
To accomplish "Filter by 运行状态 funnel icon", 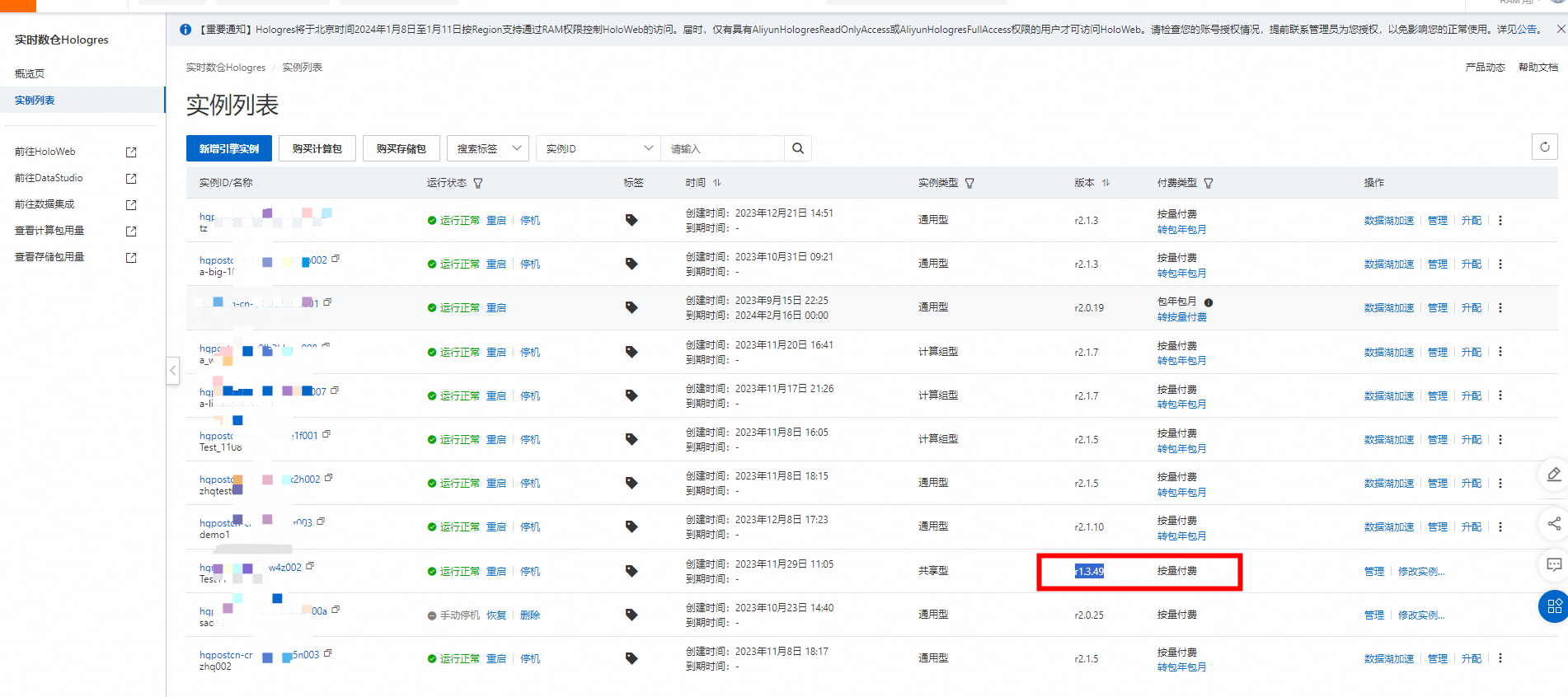I will click(x=478, y=183).
